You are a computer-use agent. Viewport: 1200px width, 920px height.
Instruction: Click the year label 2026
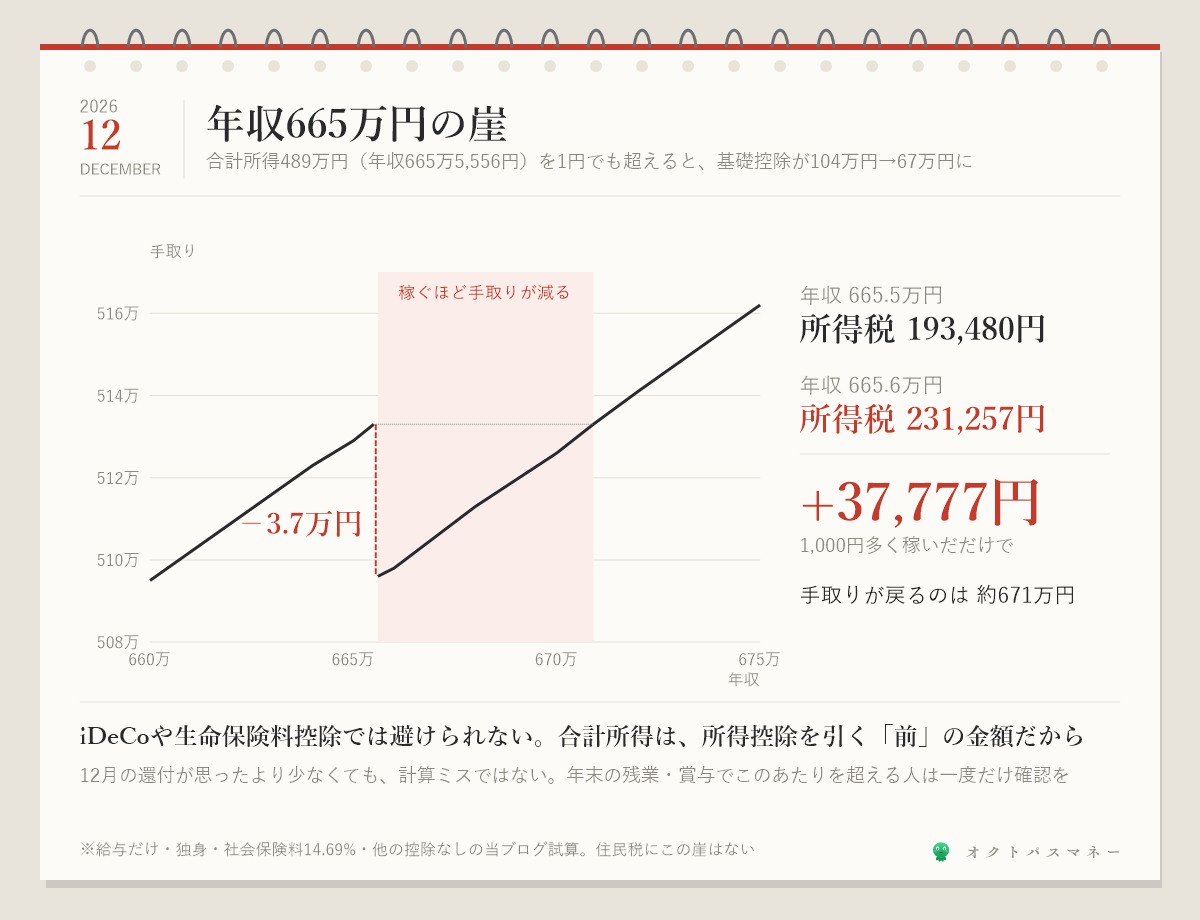tap(99, 106)
